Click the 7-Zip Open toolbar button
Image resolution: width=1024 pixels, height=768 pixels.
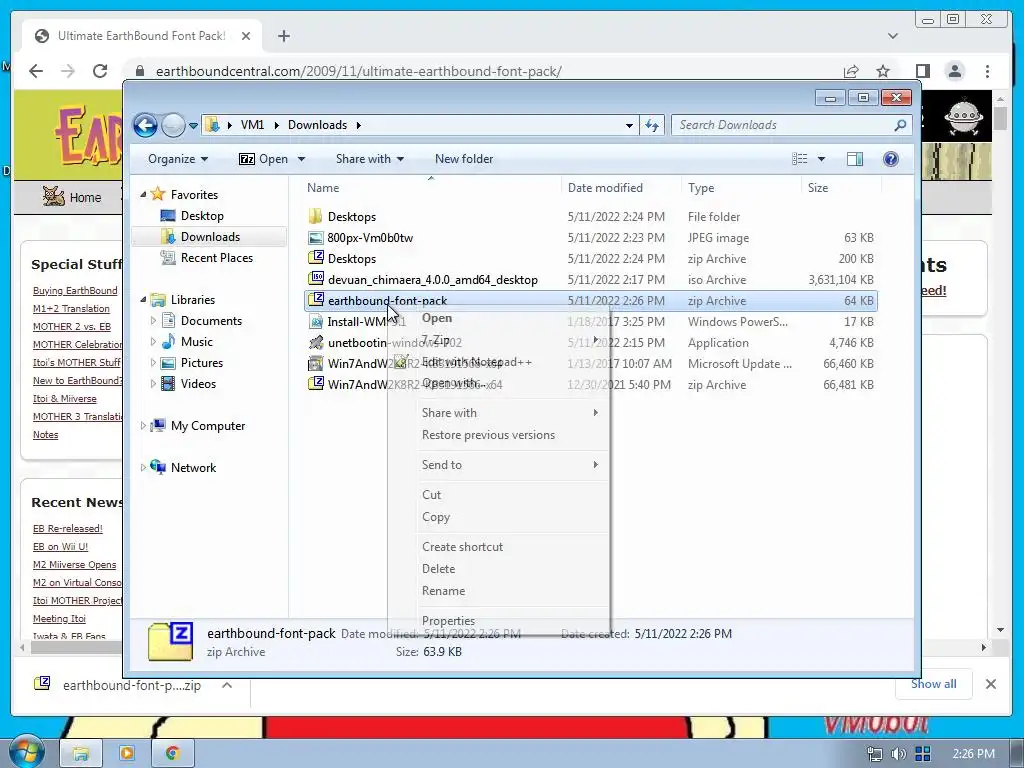click(x=263, y=159)
